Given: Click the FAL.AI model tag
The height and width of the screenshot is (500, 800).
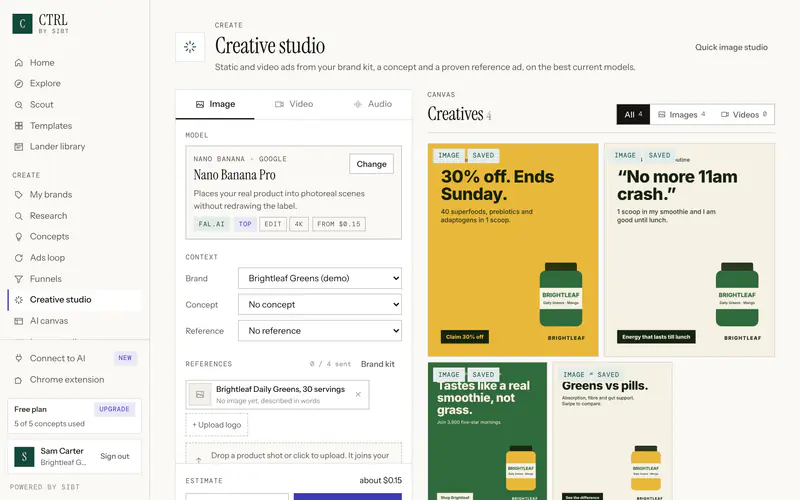Looking at the screenshot, I should 211,224.
